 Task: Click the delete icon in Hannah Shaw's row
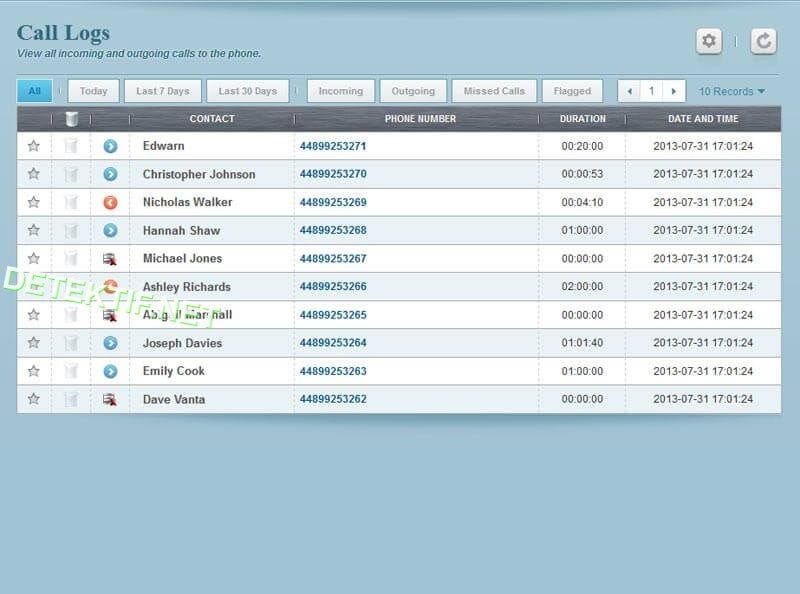[x=71, y=230]
